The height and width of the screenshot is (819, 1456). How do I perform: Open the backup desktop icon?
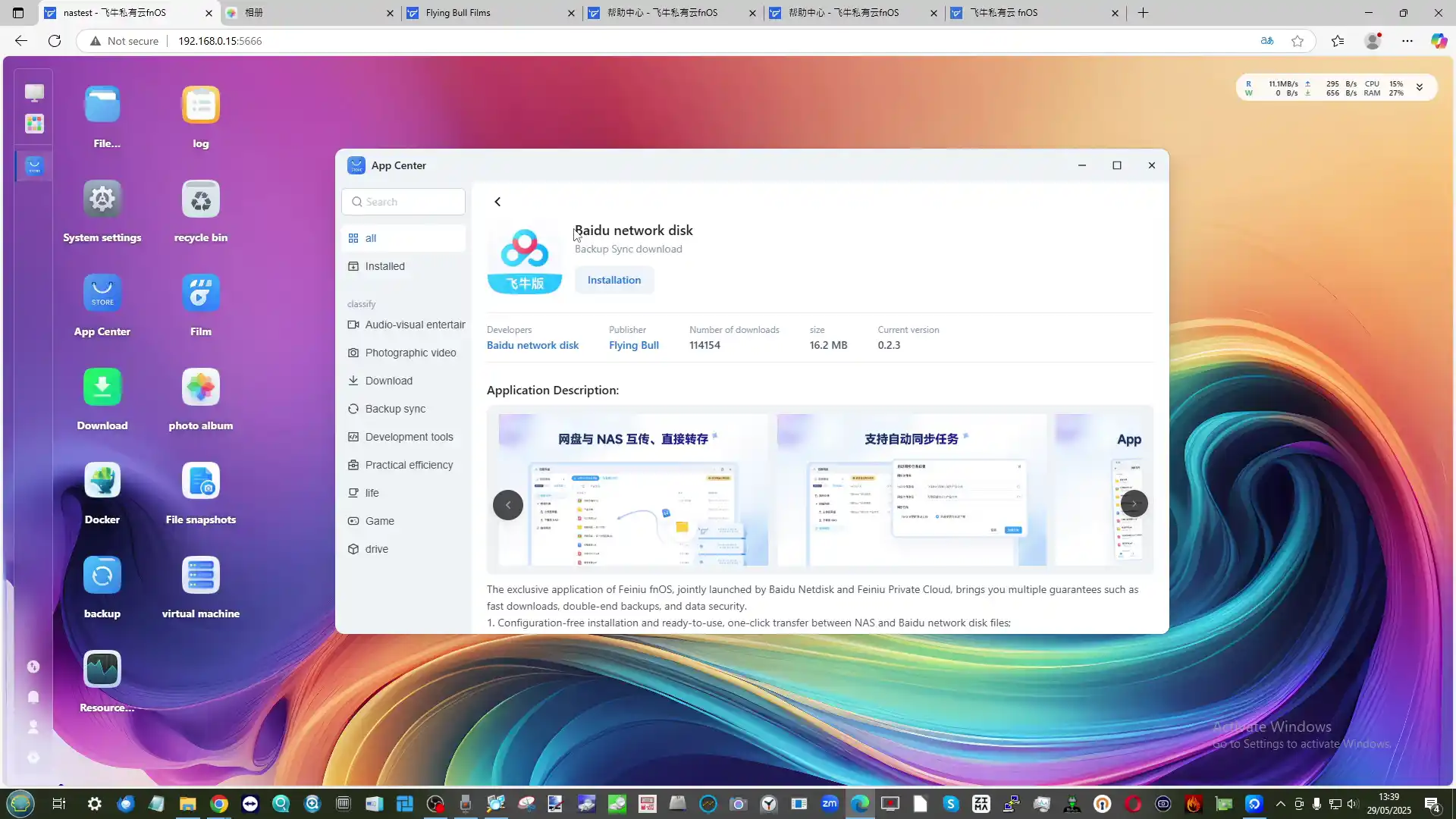click(102, 575)
